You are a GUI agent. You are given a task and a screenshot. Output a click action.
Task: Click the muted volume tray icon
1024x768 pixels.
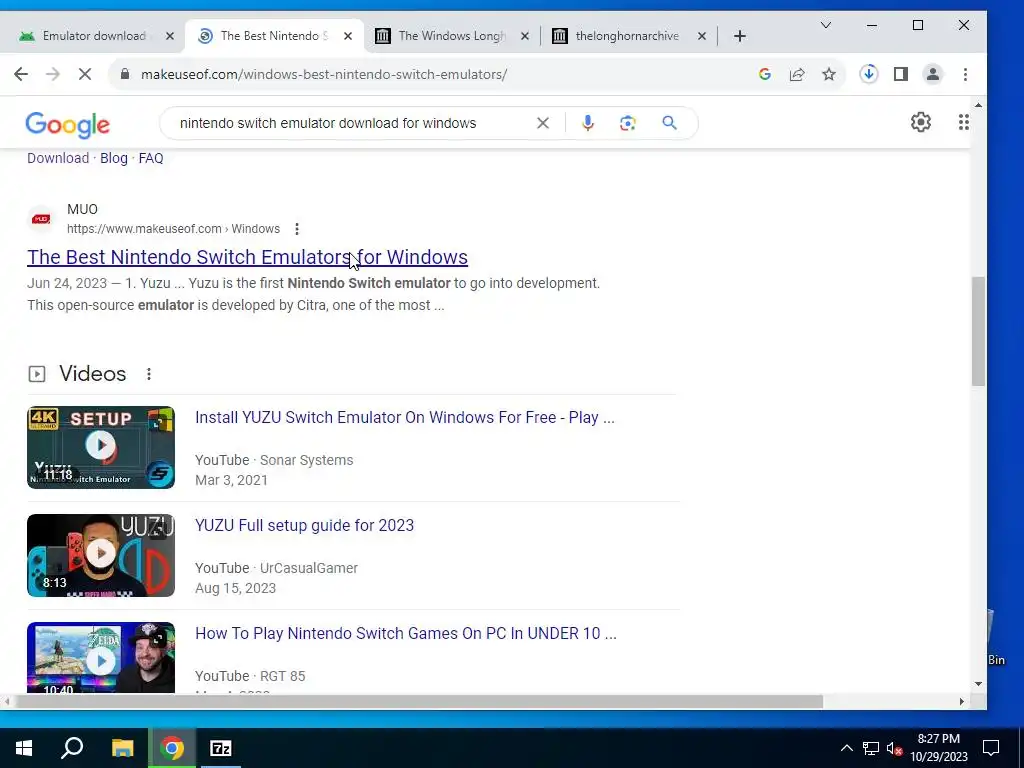coord(894,748)
